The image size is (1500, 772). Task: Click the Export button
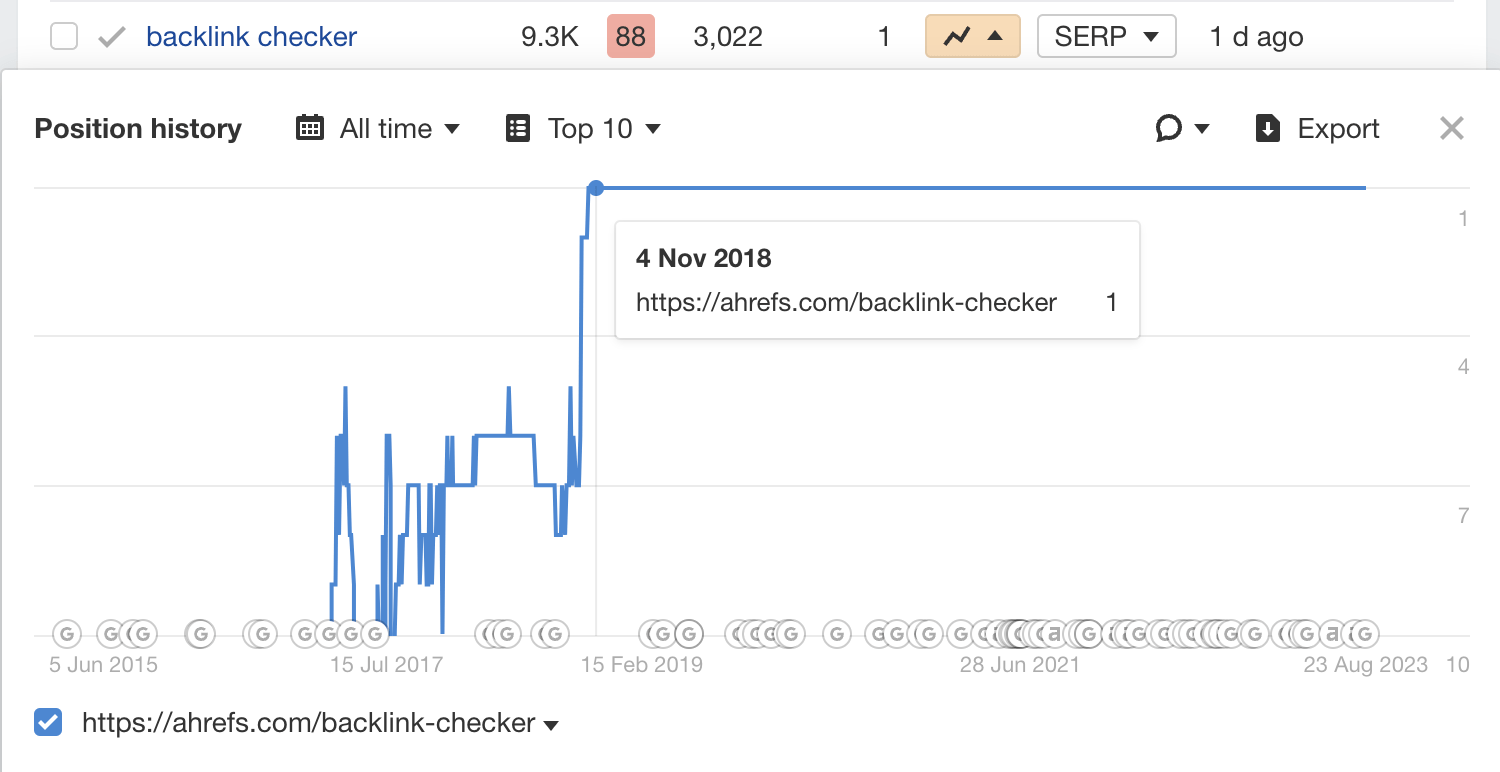pos(1337,128)
